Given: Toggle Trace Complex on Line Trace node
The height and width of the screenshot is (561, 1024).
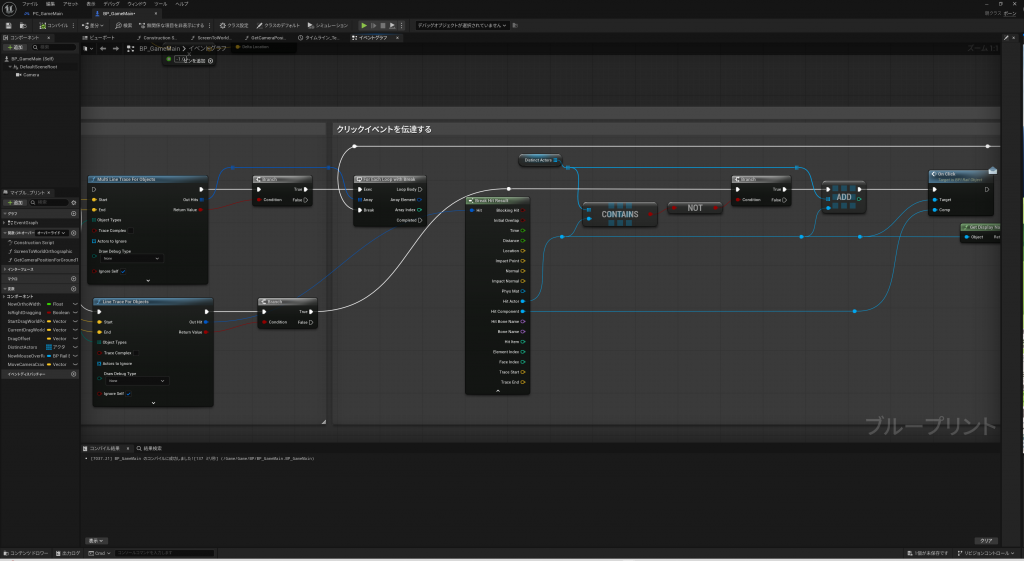Looking at the screenshot, I should [x=136, y=353].
